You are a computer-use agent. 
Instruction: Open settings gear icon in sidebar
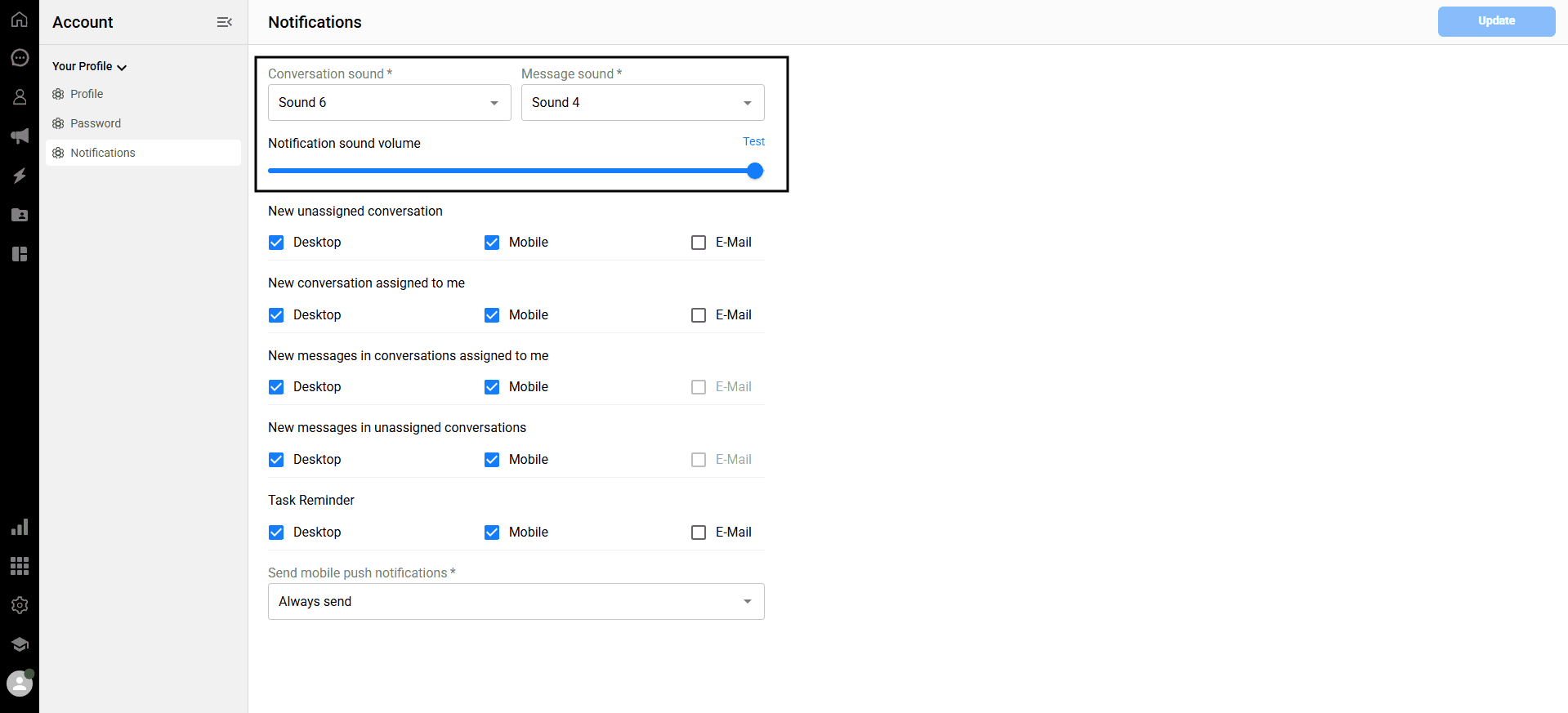(x=20, y=605)
